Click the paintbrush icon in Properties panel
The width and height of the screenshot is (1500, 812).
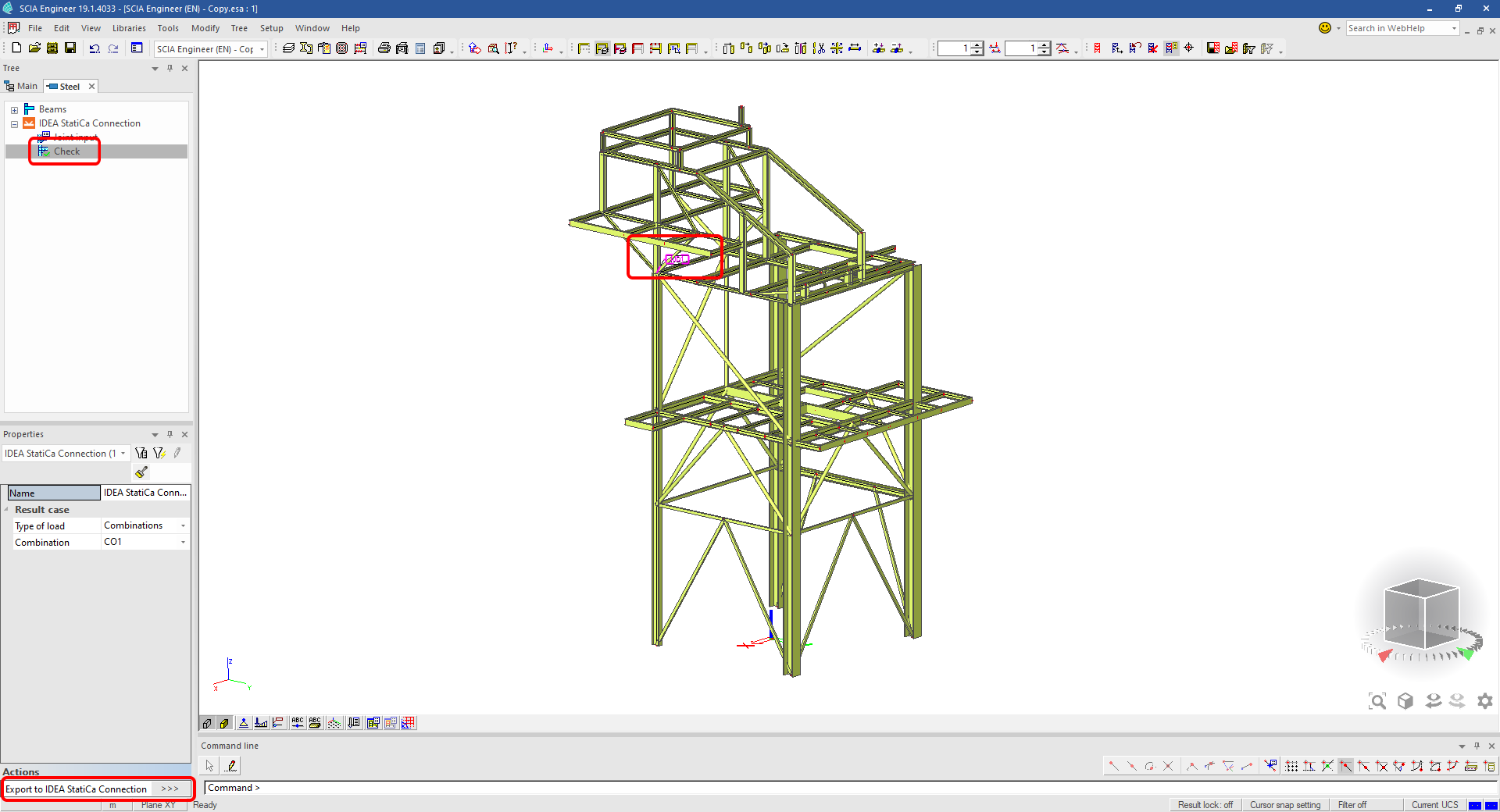[141, 472]
